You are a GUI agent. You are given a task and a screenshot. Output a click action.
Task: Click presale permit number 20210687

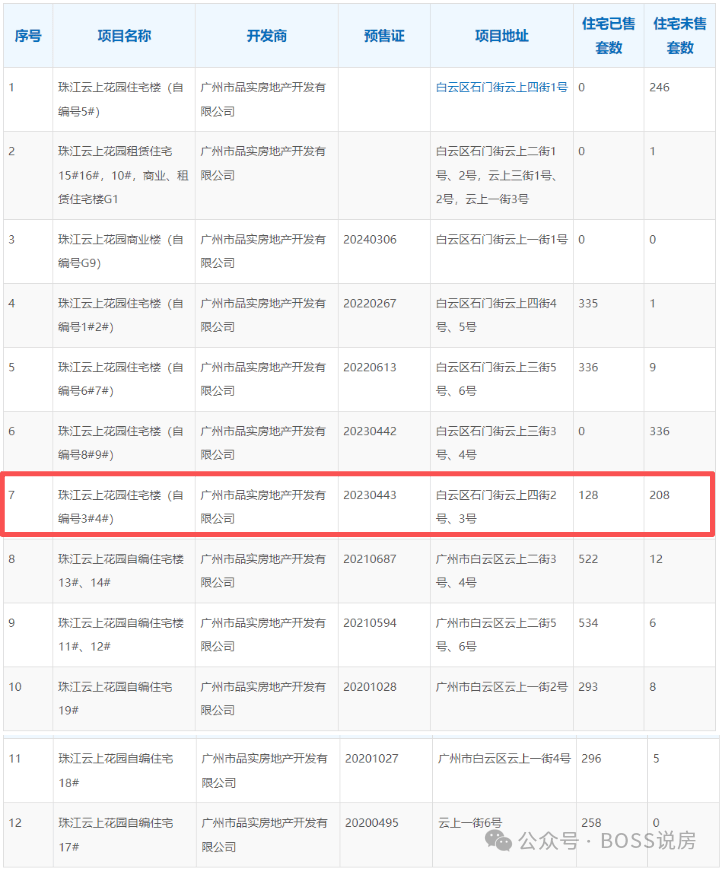coord(370,559)
